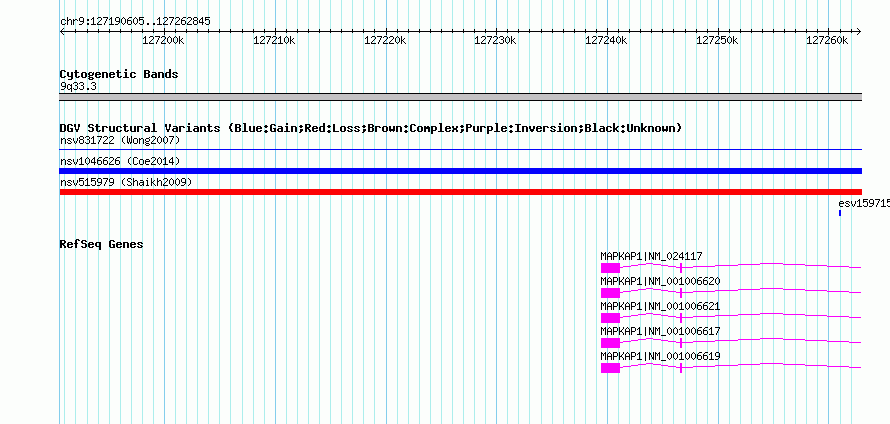Select the DGV Structural Variants track title
The width and height of the screenshot is (890, 424).
point(371,128)
